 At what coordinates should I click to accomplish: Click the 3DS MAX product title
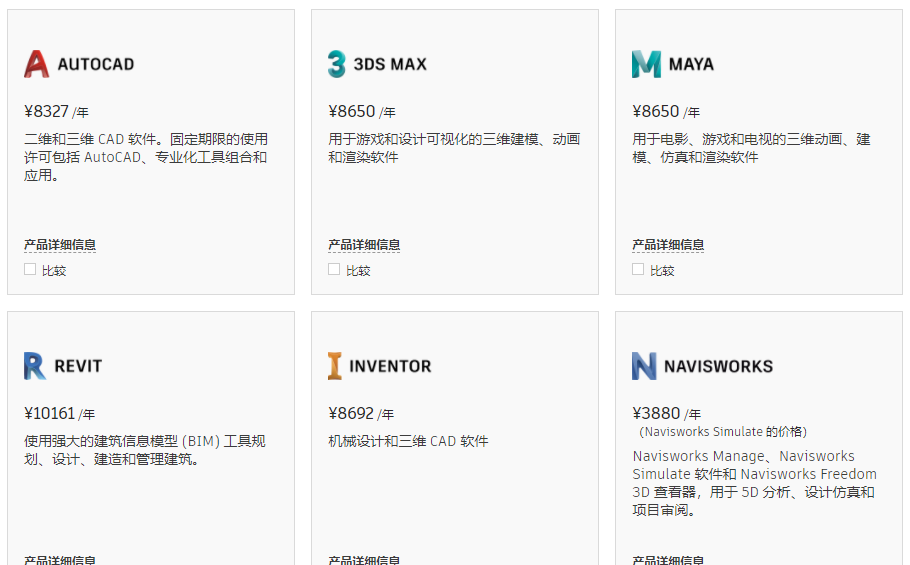pyautogui.click(x=390, y=64)
